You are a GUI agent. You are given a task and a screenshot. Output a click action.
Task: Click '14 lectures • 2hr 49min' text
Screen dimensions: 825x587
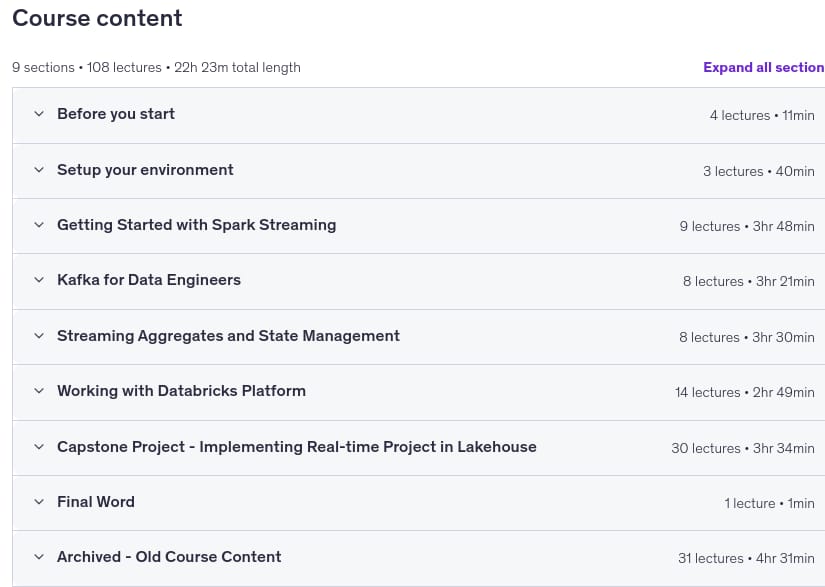click(x=745, y=392)
